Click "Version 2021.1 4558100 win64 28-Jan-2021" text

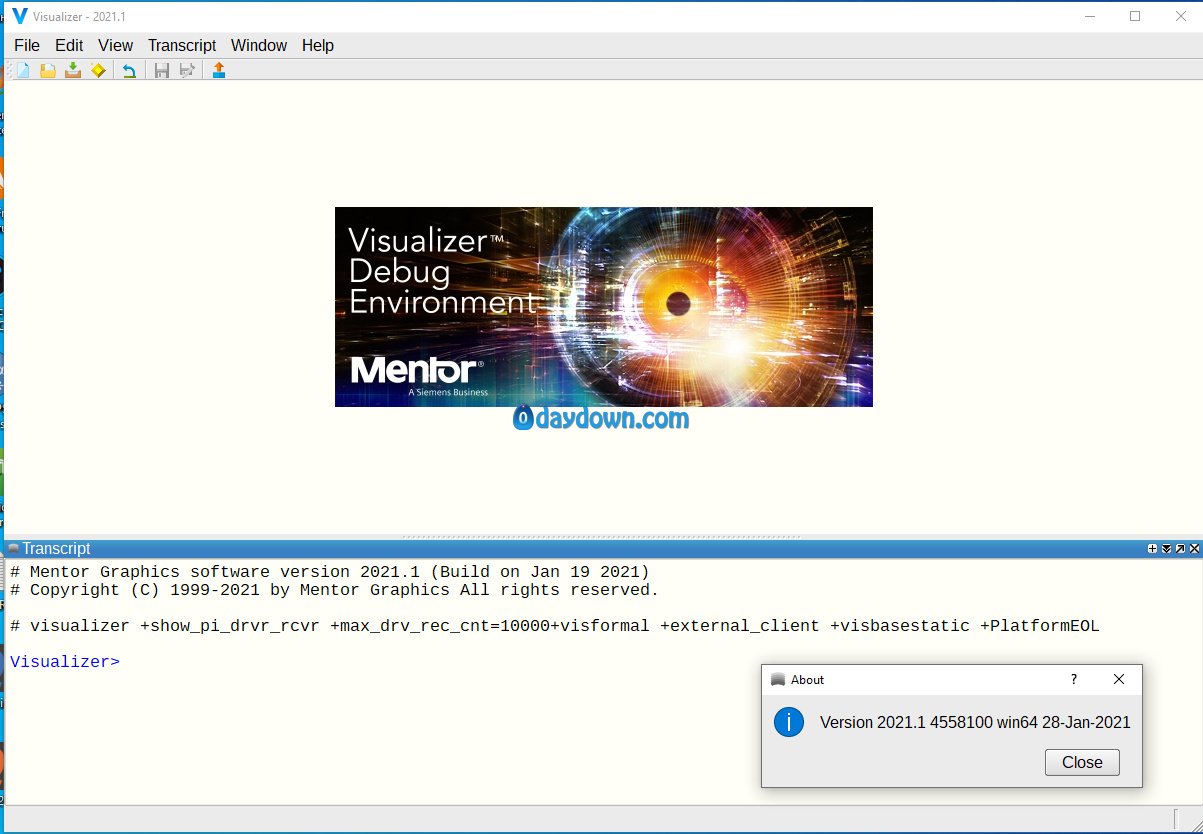tap(975, 722)
